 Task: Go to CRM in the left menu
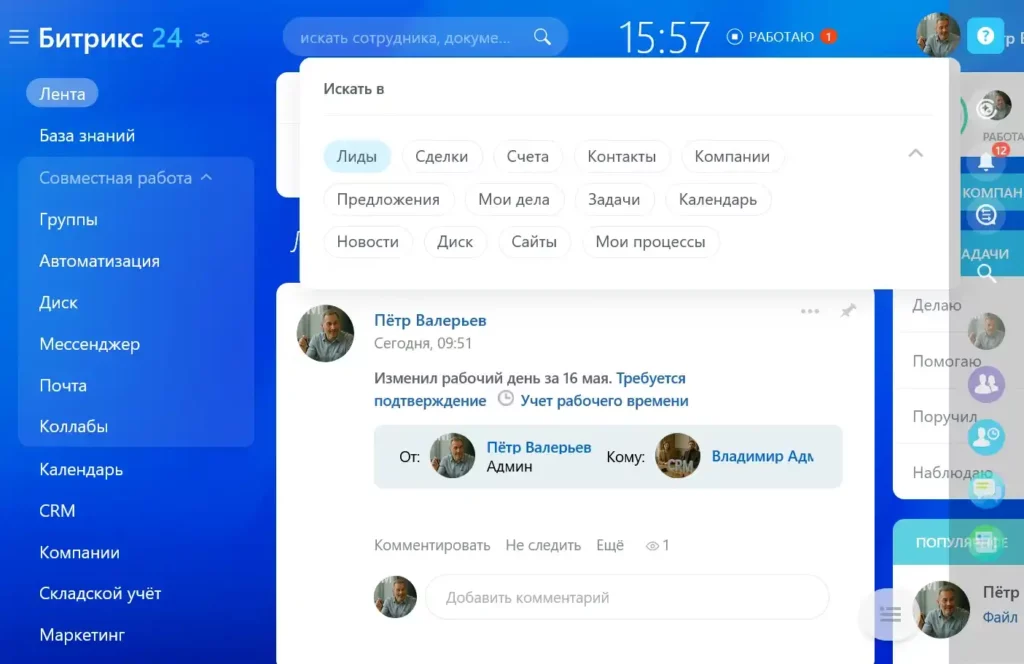pyautogui.click(x=57, y=510)
